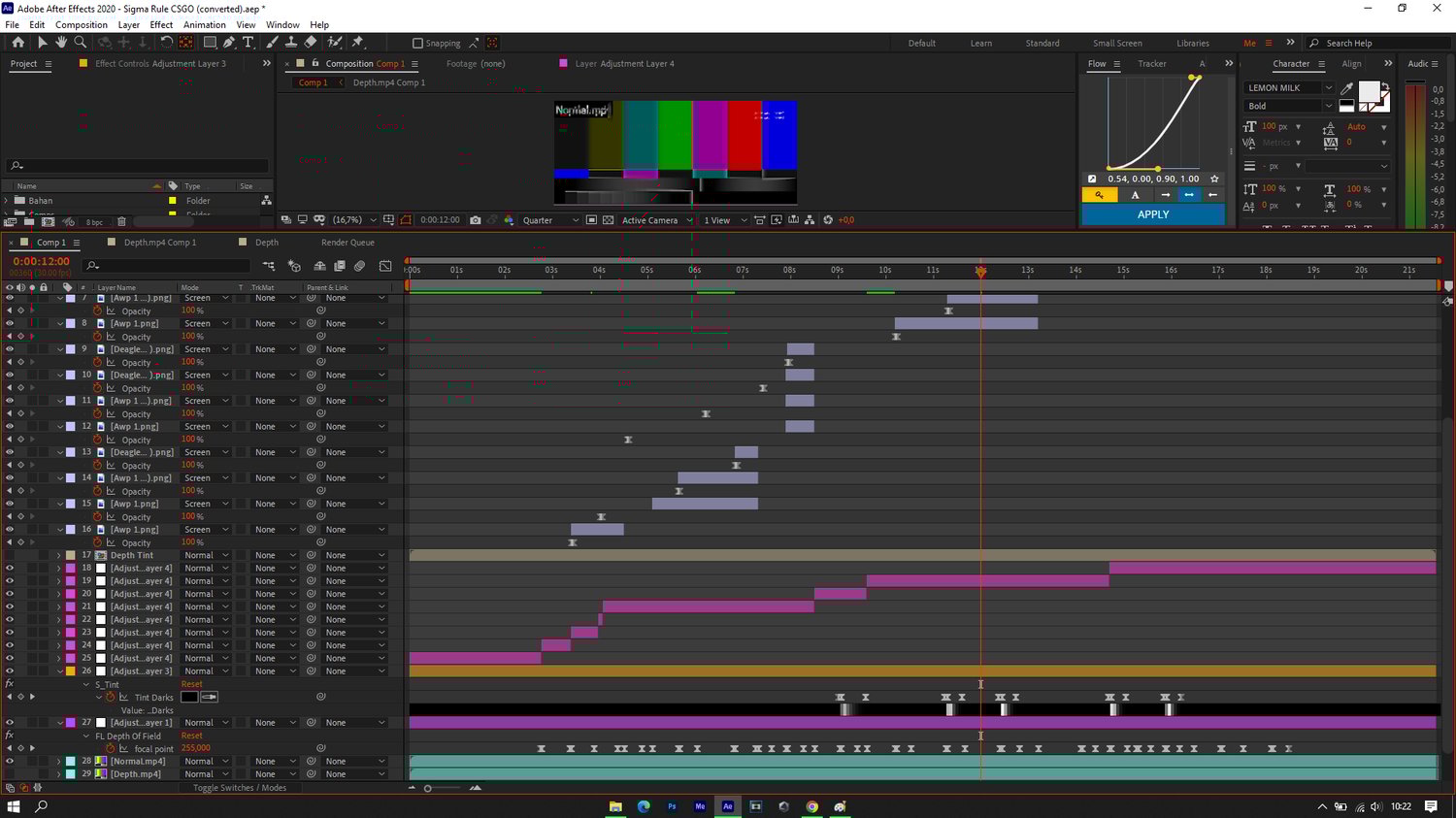Screen dimensions: 1456x818
Task: Expand layer 17 Depth Tint
Action: pyautogui.click(x=59, y=555)
